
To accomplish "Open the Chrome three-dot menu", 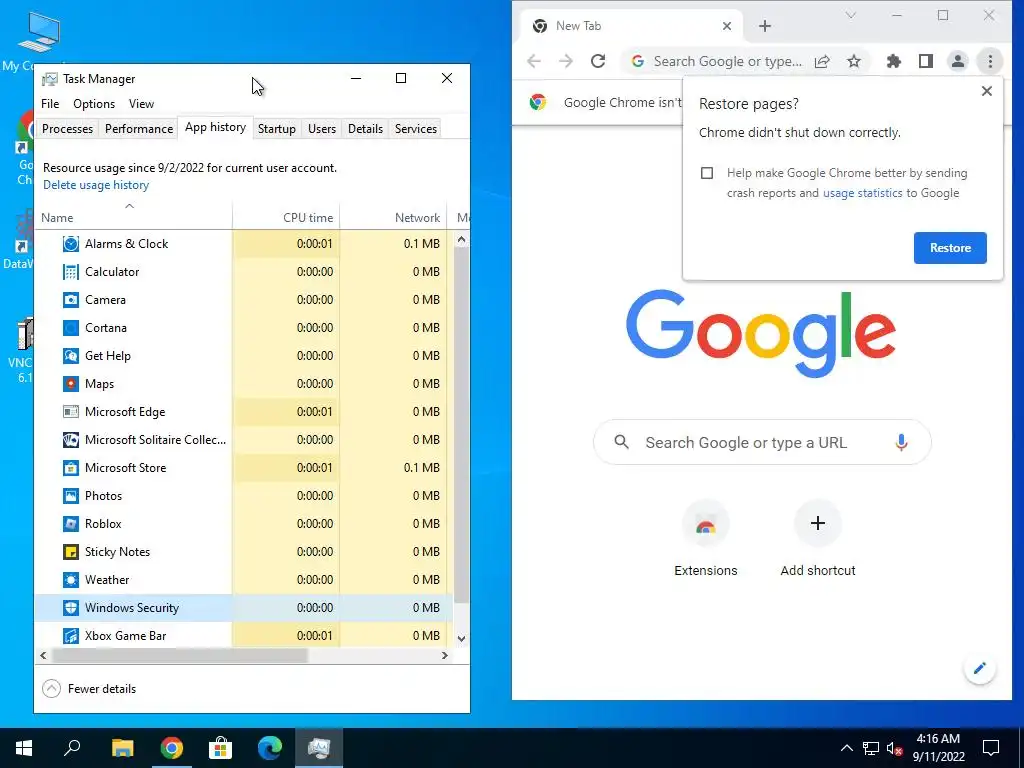I will pyautogui.click(x=990, y=61).
